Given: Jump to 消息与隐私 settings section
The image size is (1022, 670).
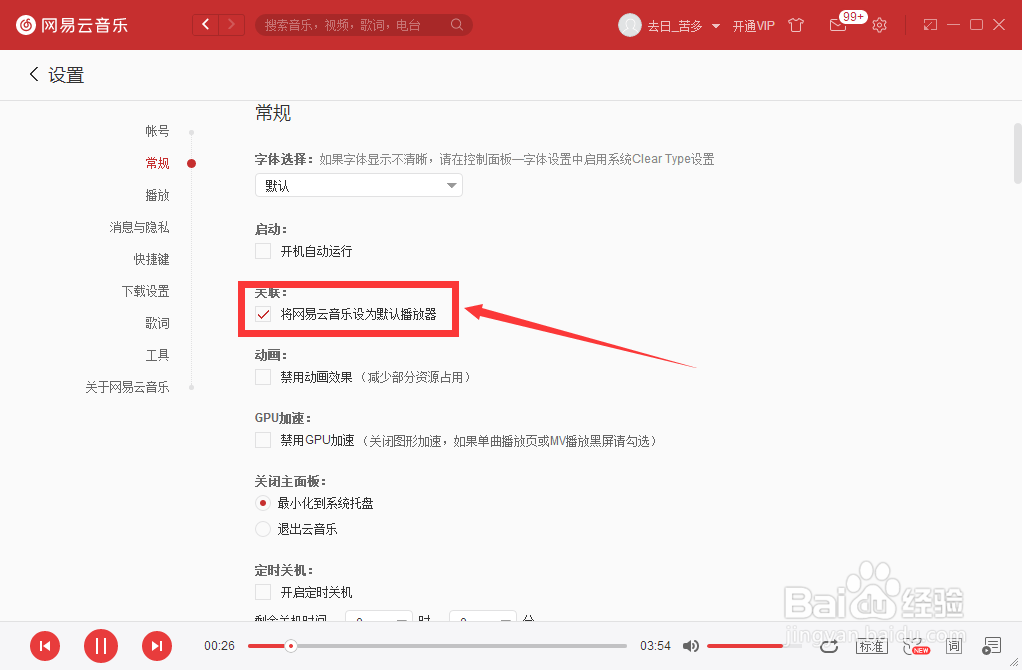Looking at the screenshot, I should pyautogui.click(x=139, y=227).
